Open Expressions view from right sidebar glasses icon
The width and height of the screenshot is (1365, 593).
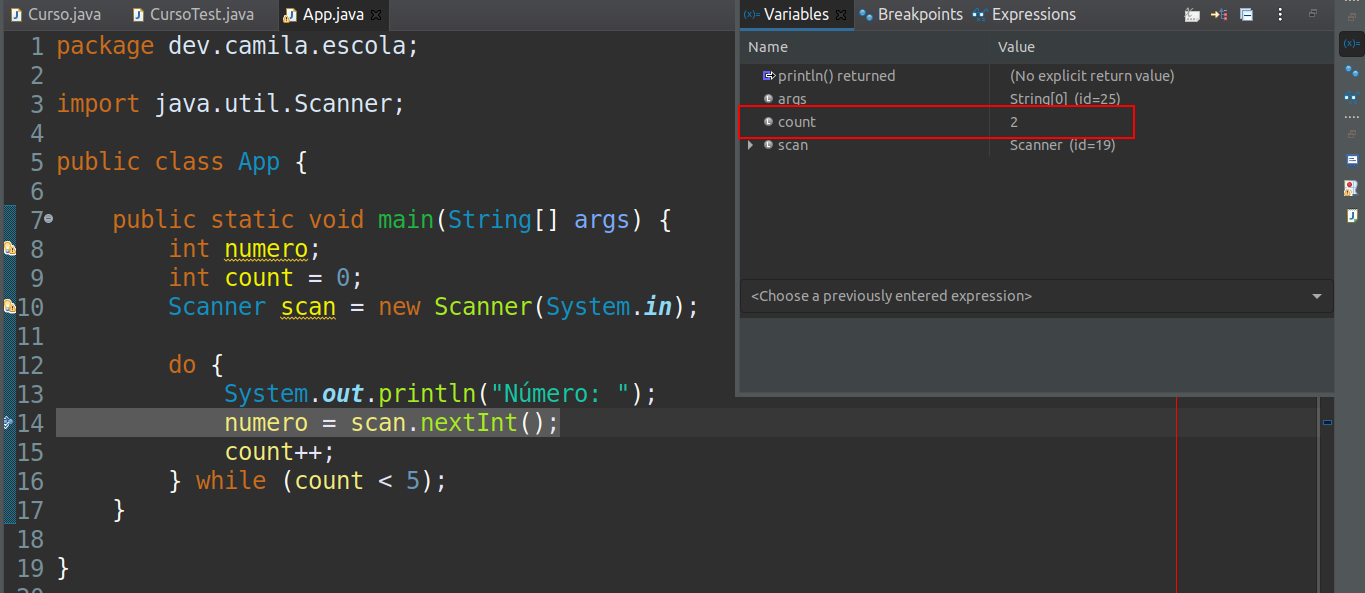(x=1351, y=96)
